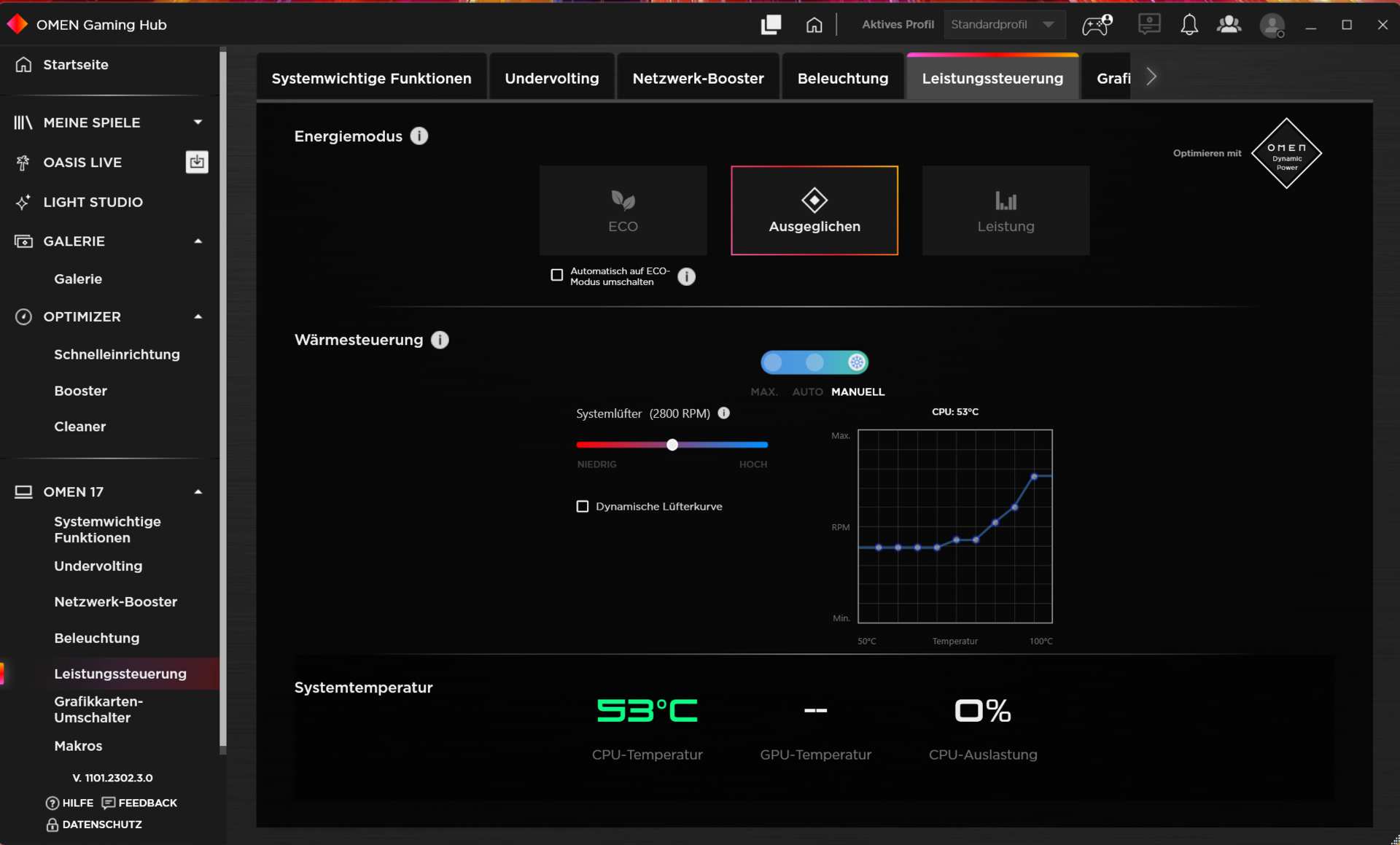The image size is (1400, 845).
Task: Select the Leistung power mode
Action: [x=1005, y=211]
